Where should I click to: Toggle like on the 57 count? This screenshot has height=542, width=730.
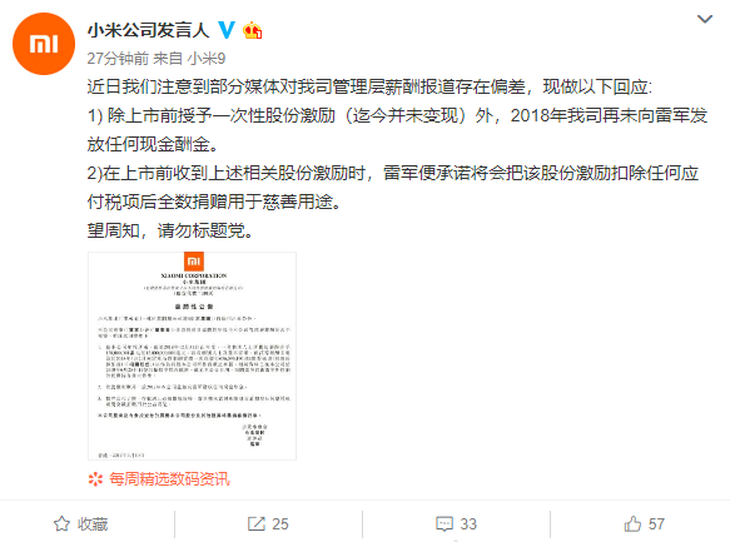pos(656,524)
